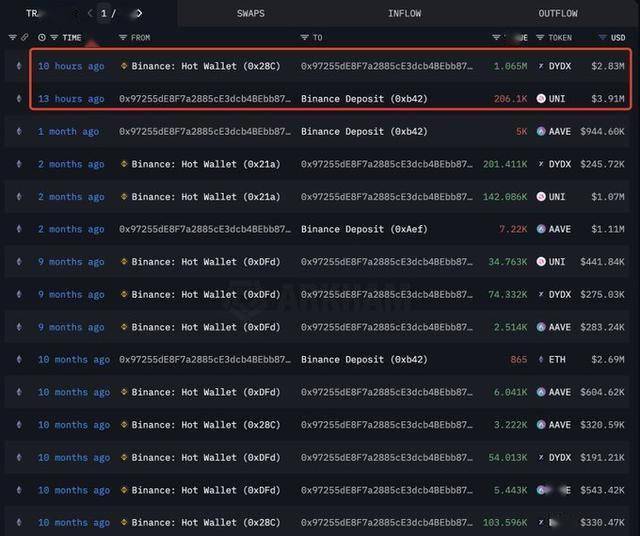Click AAVE token icon in $320.59K row

[541, 425]
